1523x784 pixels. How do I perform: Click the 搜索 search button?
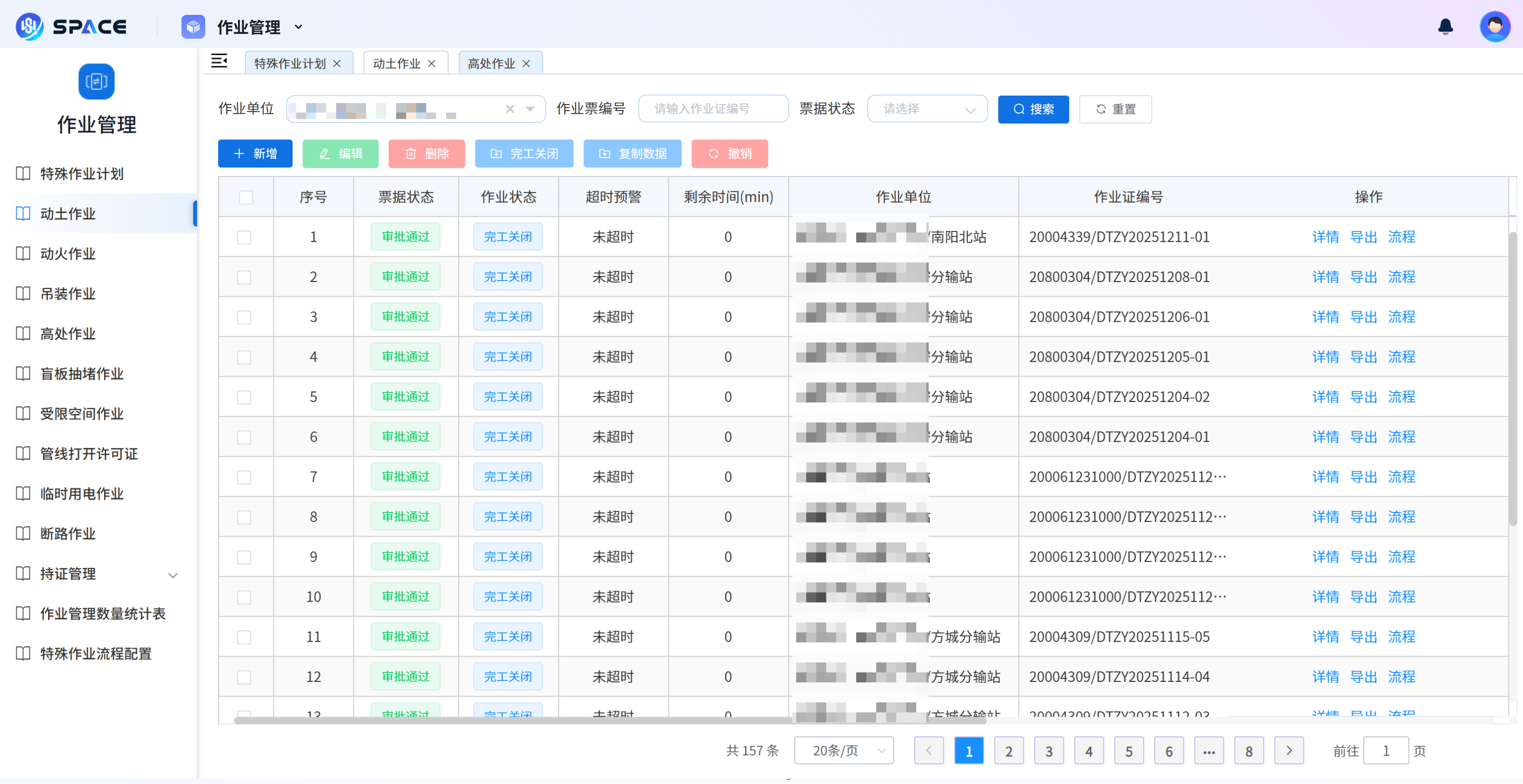1033,109
